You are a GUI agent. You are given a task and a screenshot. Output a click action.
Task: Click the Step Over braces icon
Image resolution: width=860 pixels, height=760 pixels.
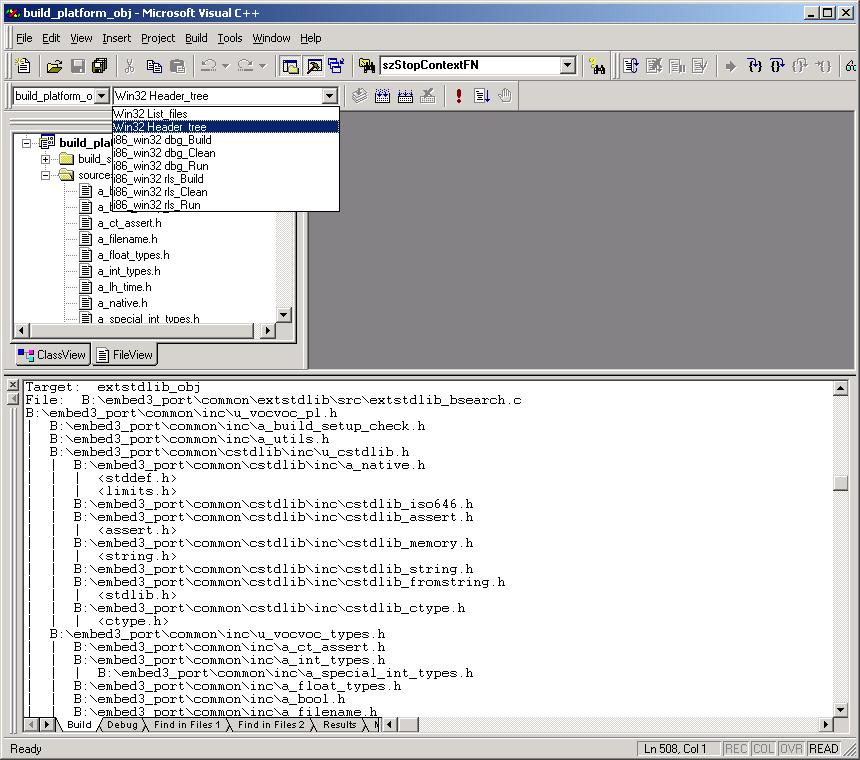click(777, 66)
